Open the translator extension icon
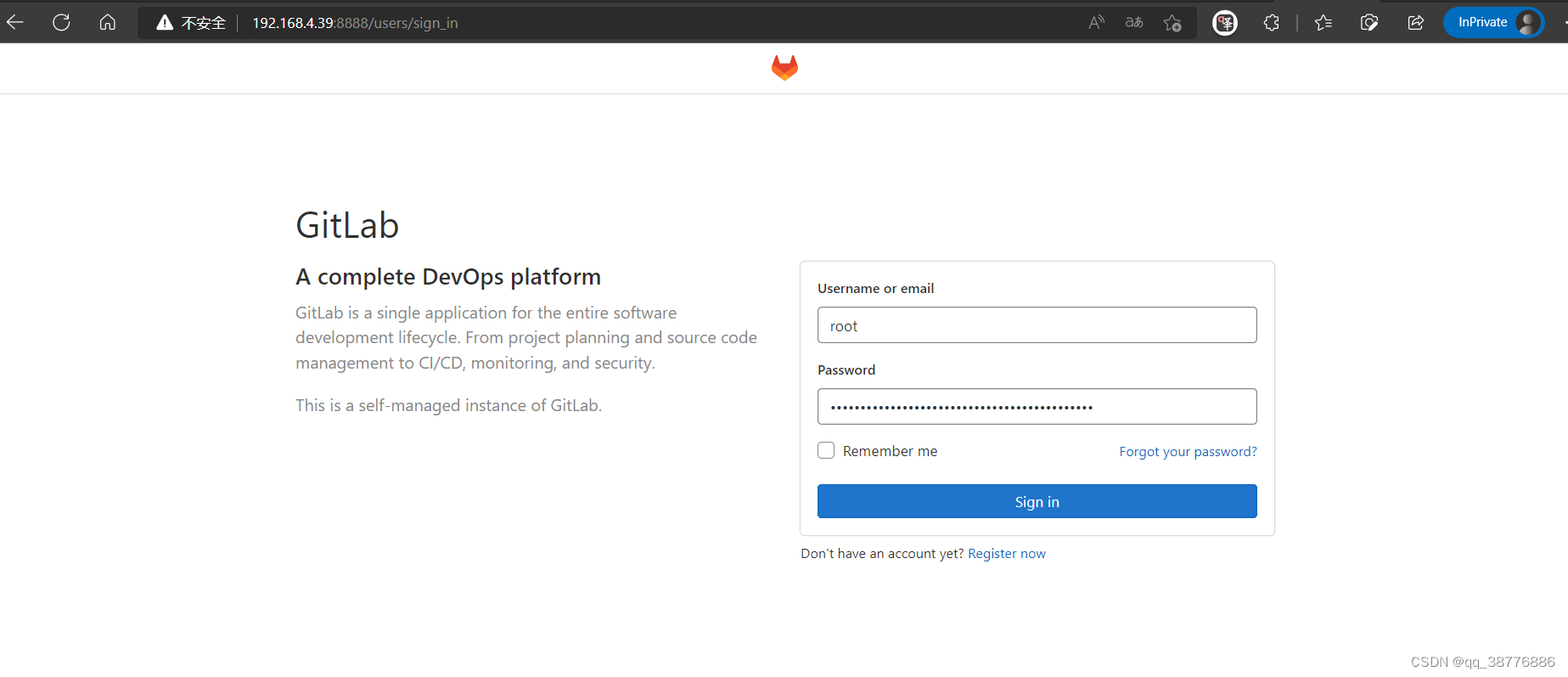Viewport: 1568px width, 677px height. (x=1224, y=23)
